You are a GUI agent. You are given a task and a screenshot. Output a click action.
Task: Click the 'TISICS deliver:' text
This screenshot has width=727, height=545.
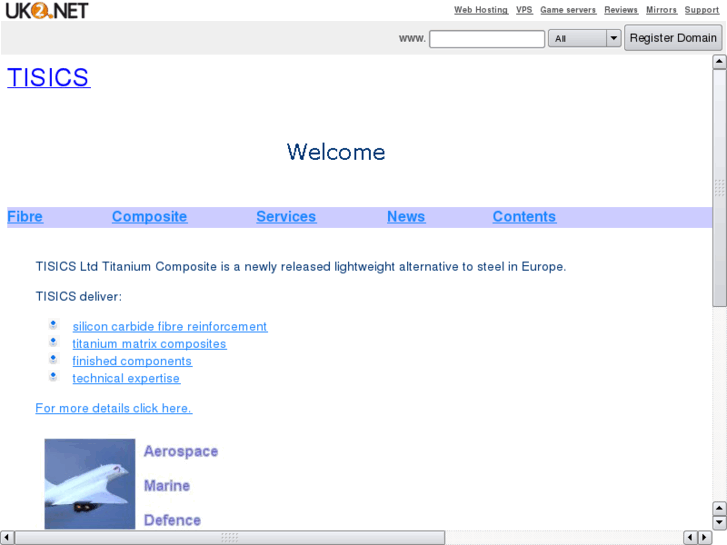[x=79, y=296]
